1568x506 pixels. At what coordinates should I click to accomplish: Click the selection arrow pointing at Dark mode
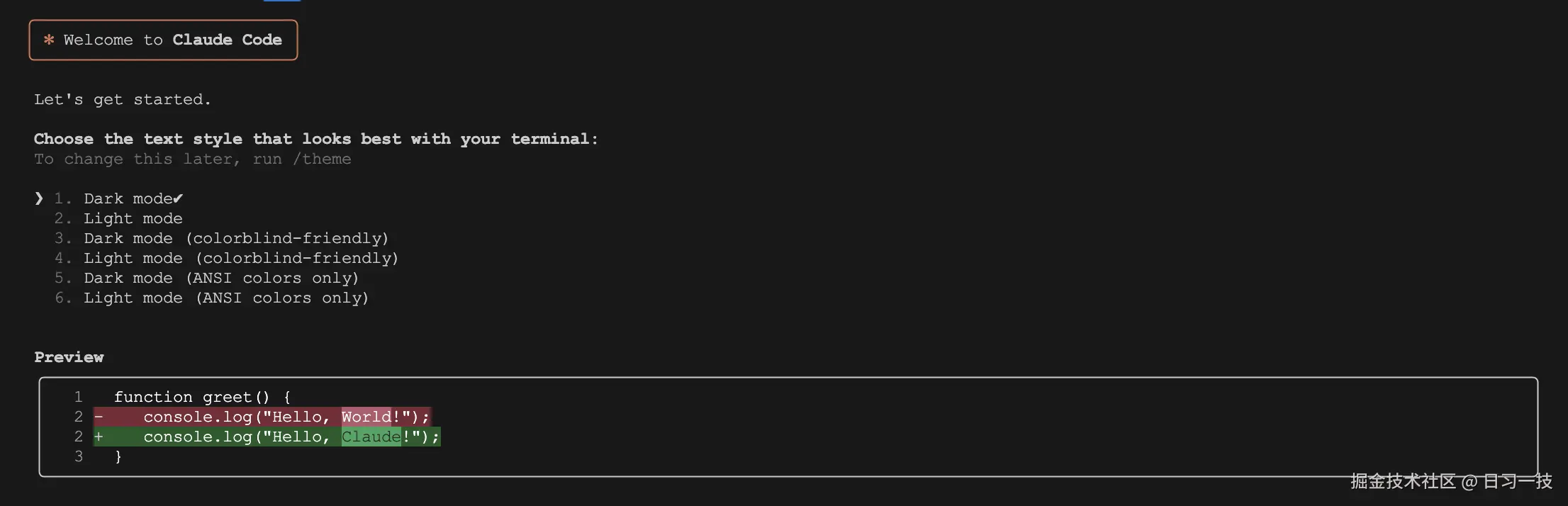click(39, 198)
